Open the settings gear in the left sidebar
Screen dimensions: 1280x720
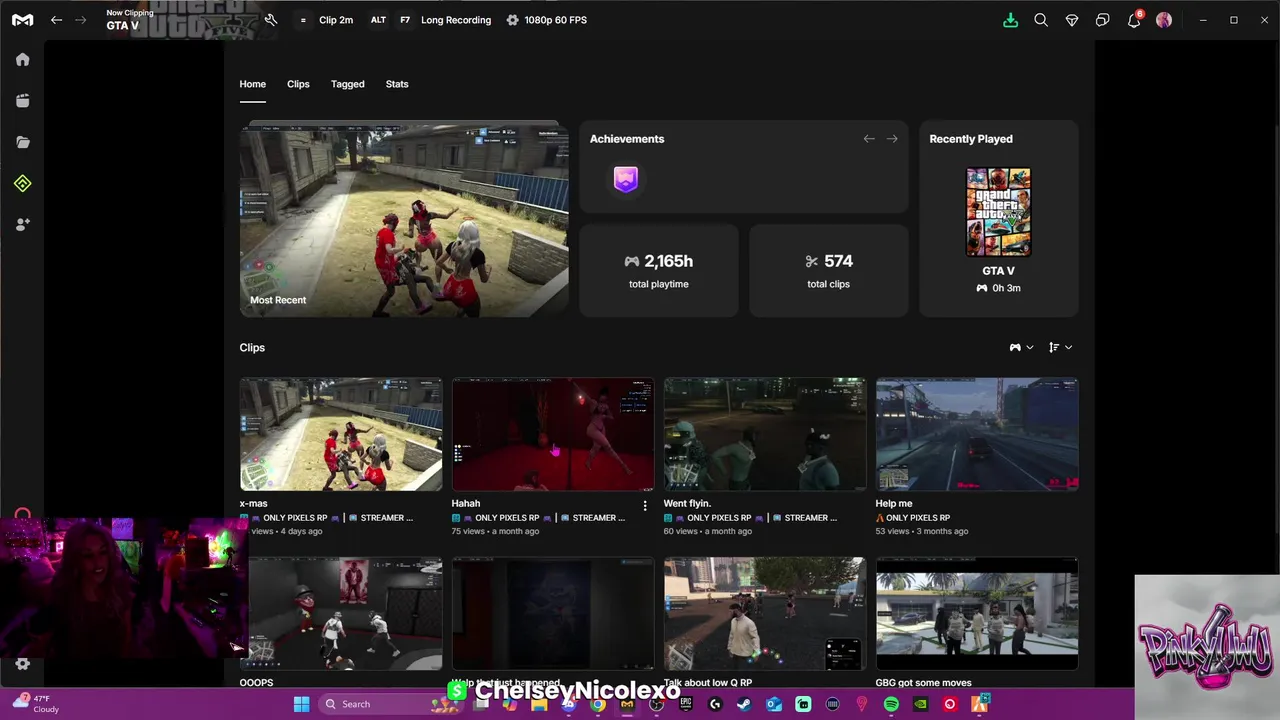tap(22, 664)
